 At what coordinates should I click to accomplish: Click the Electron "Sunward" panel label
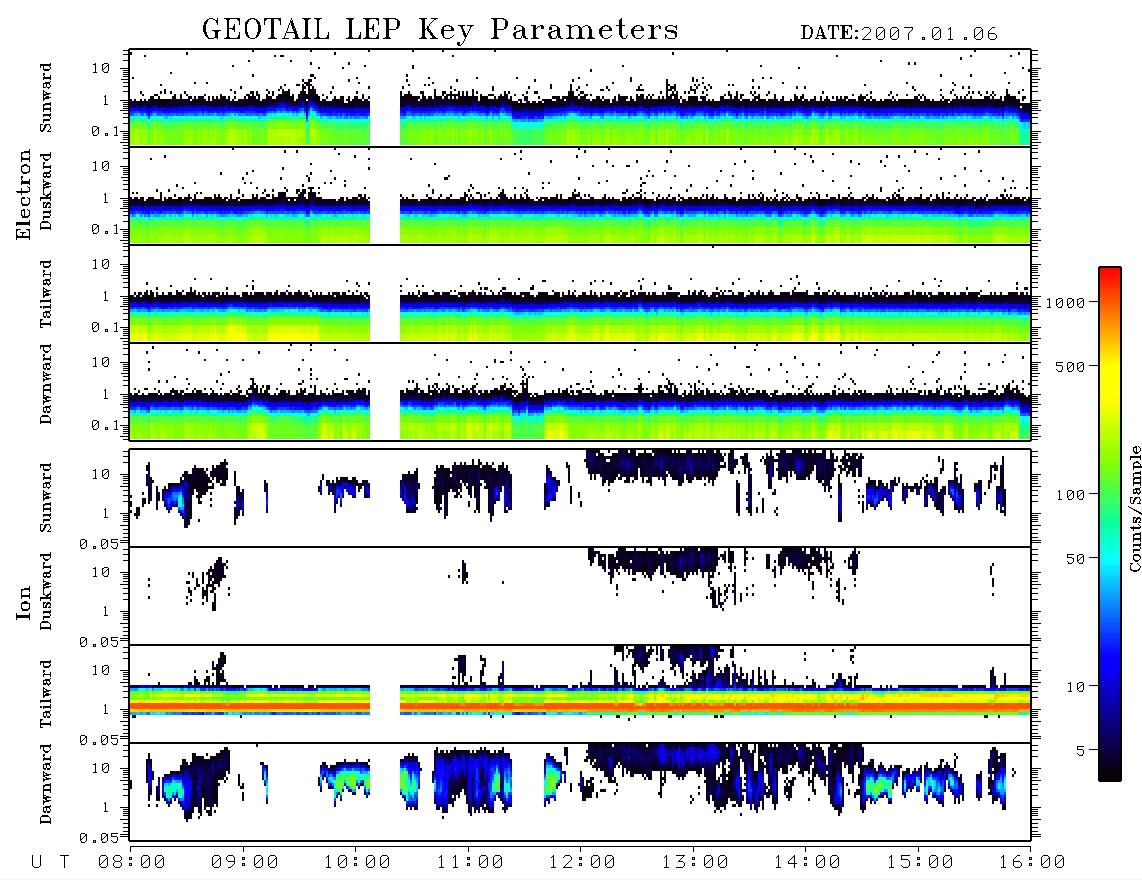pyautogui.click(x=46, y=98)
